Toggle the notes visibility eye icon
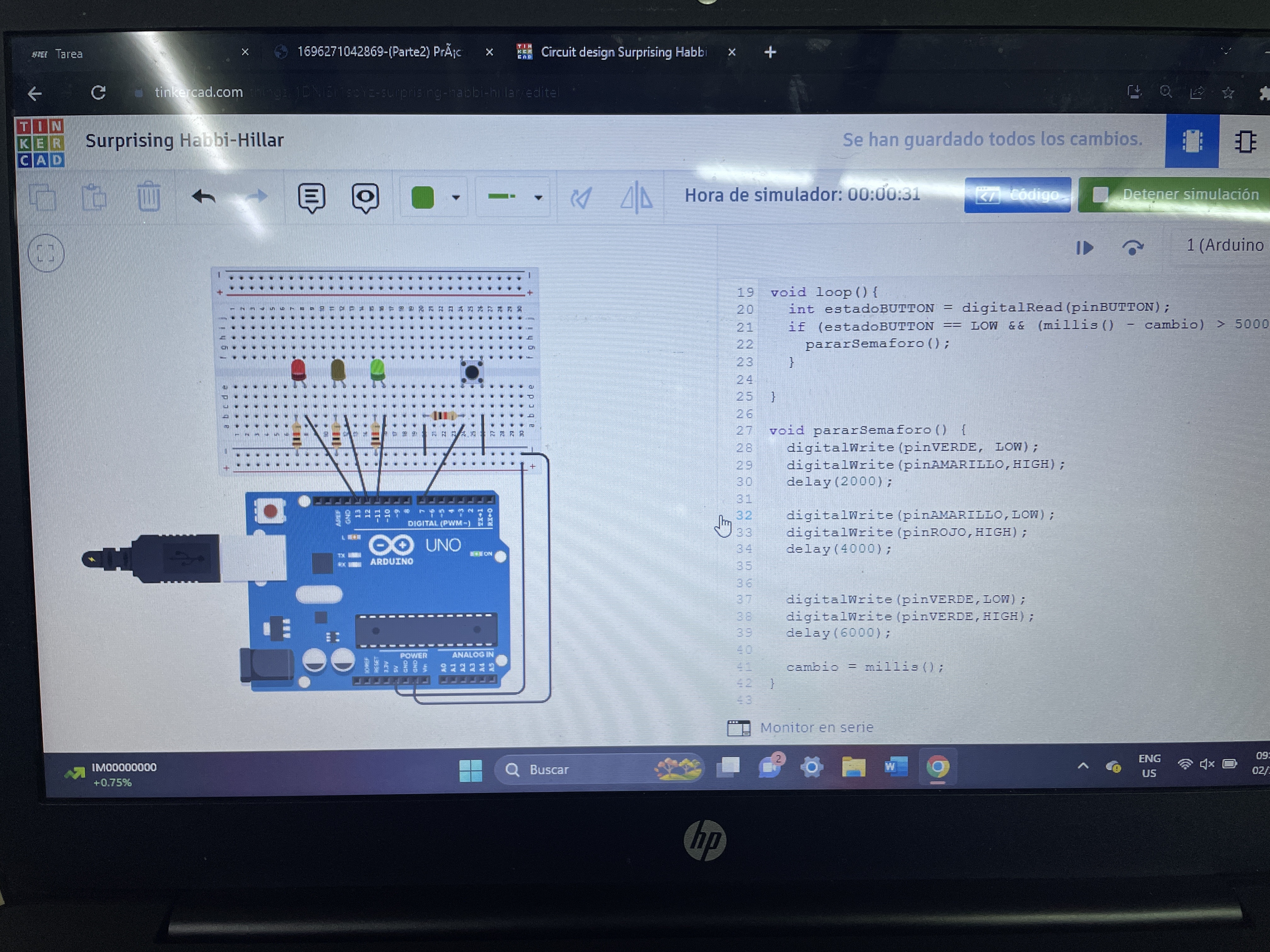Screen dimensions: 1270x952 365,197
